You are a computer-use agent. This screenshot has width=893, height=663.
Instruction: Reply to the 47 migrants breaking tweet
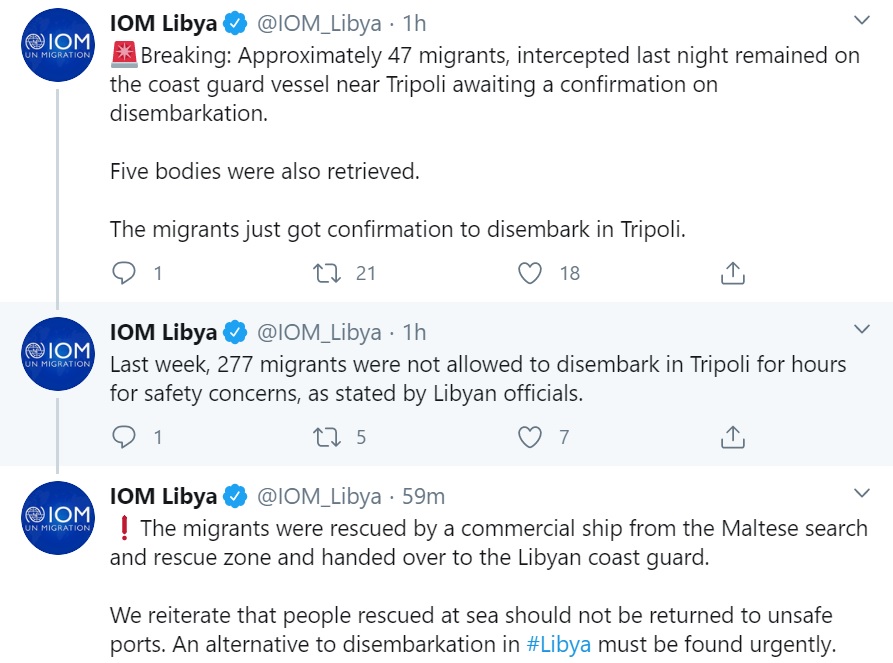pyautogui.click(x=124, y=273)
